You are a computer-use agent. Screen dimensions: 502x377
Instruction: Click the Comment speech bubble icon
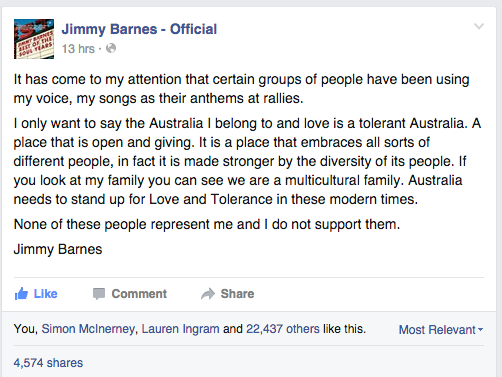click(x=99, y=294)
